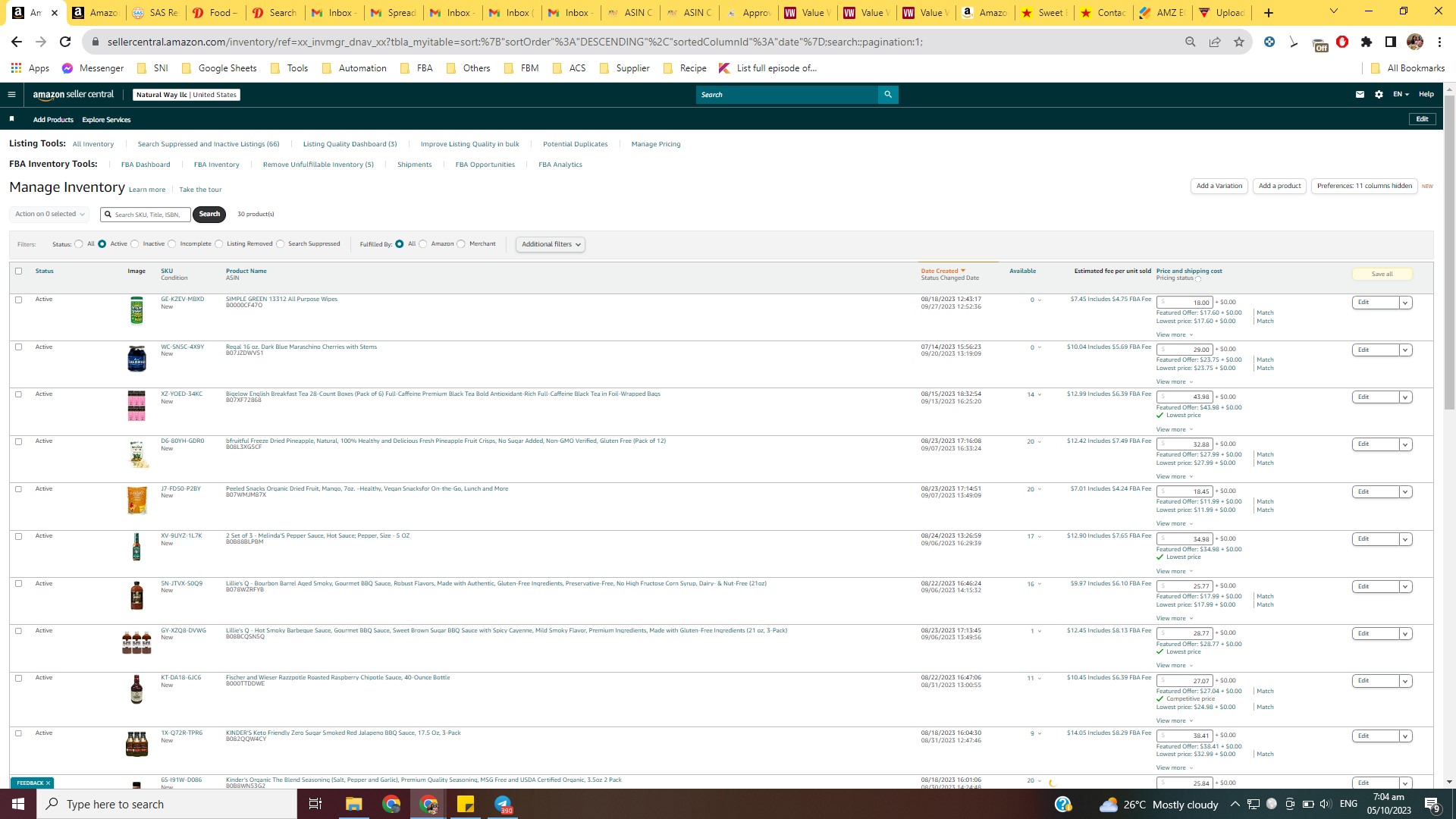
Task: Open Manage Pricing tool
Action: coord(656,144)
